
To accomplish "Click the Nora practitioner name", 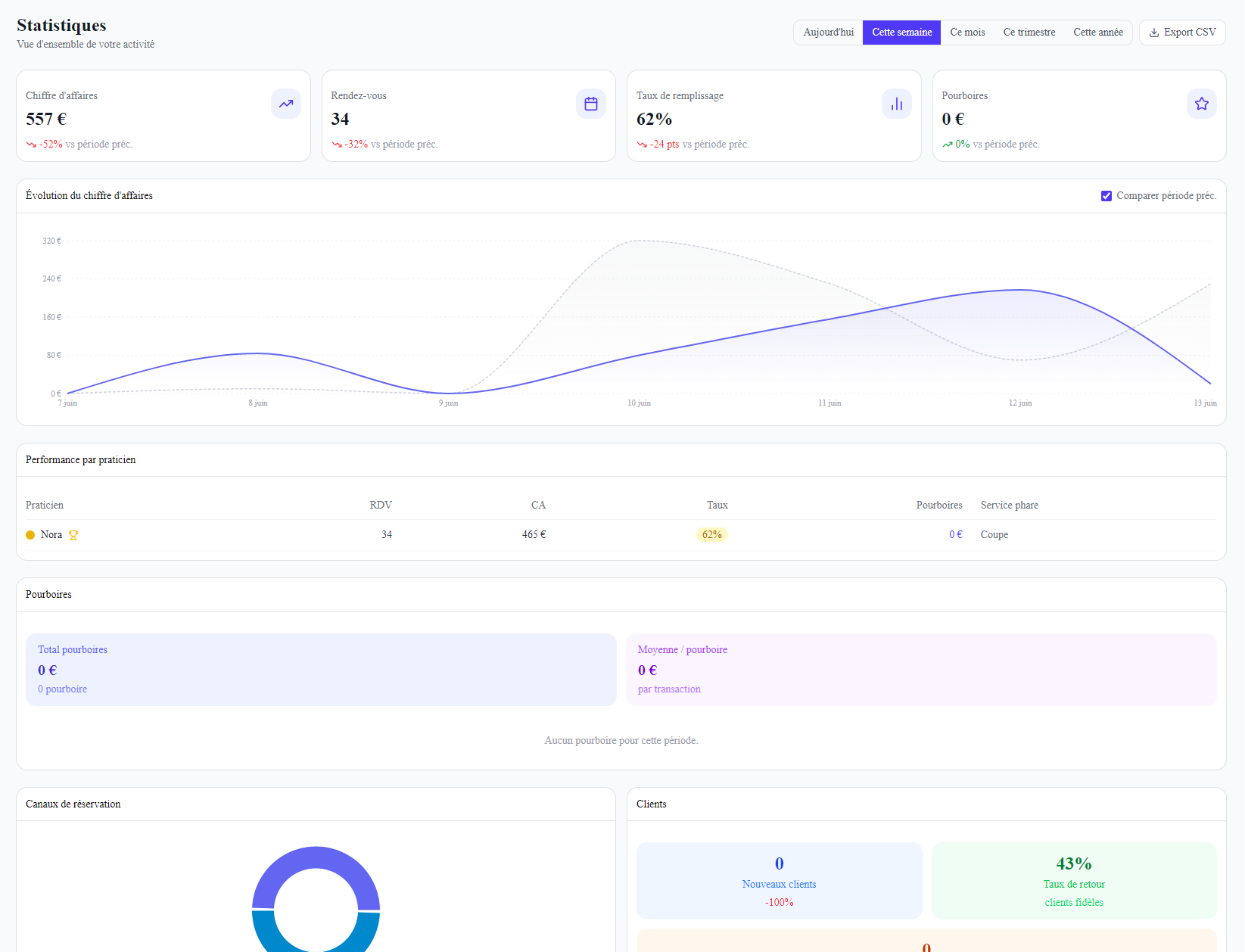I will point(51,535).
